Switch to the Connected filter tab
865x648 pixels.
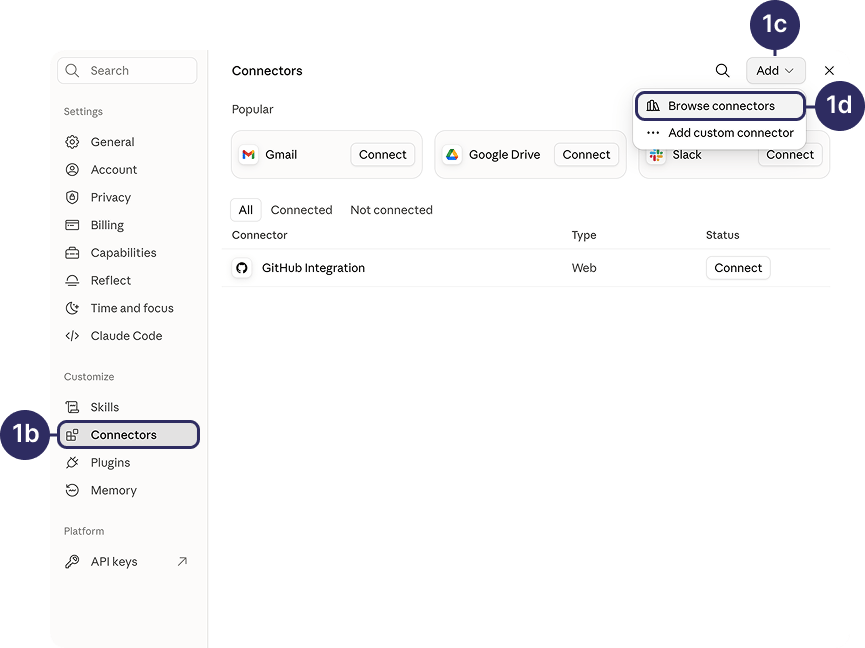click(301, 210)
